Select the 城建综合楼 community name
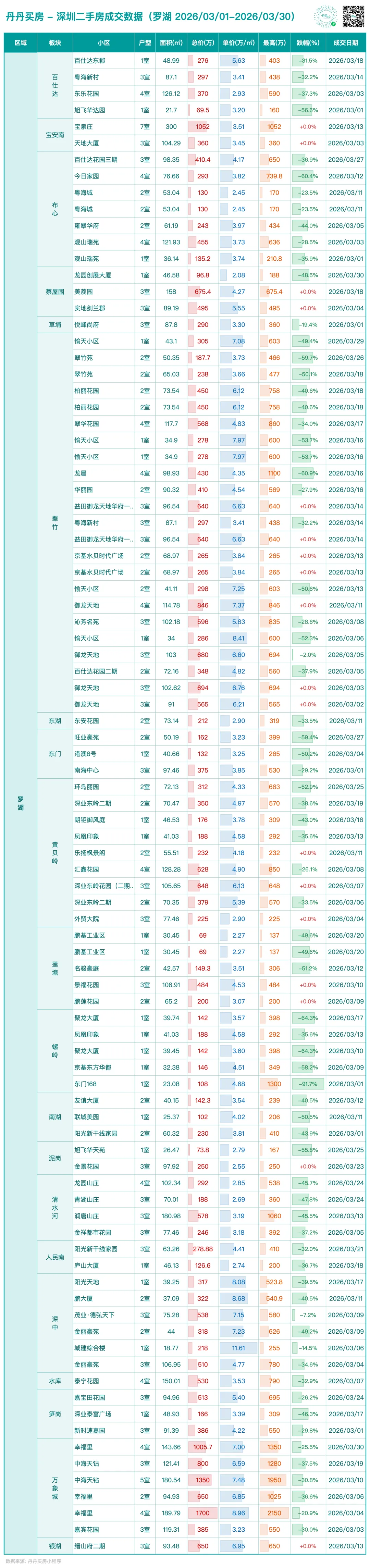 89,1348
